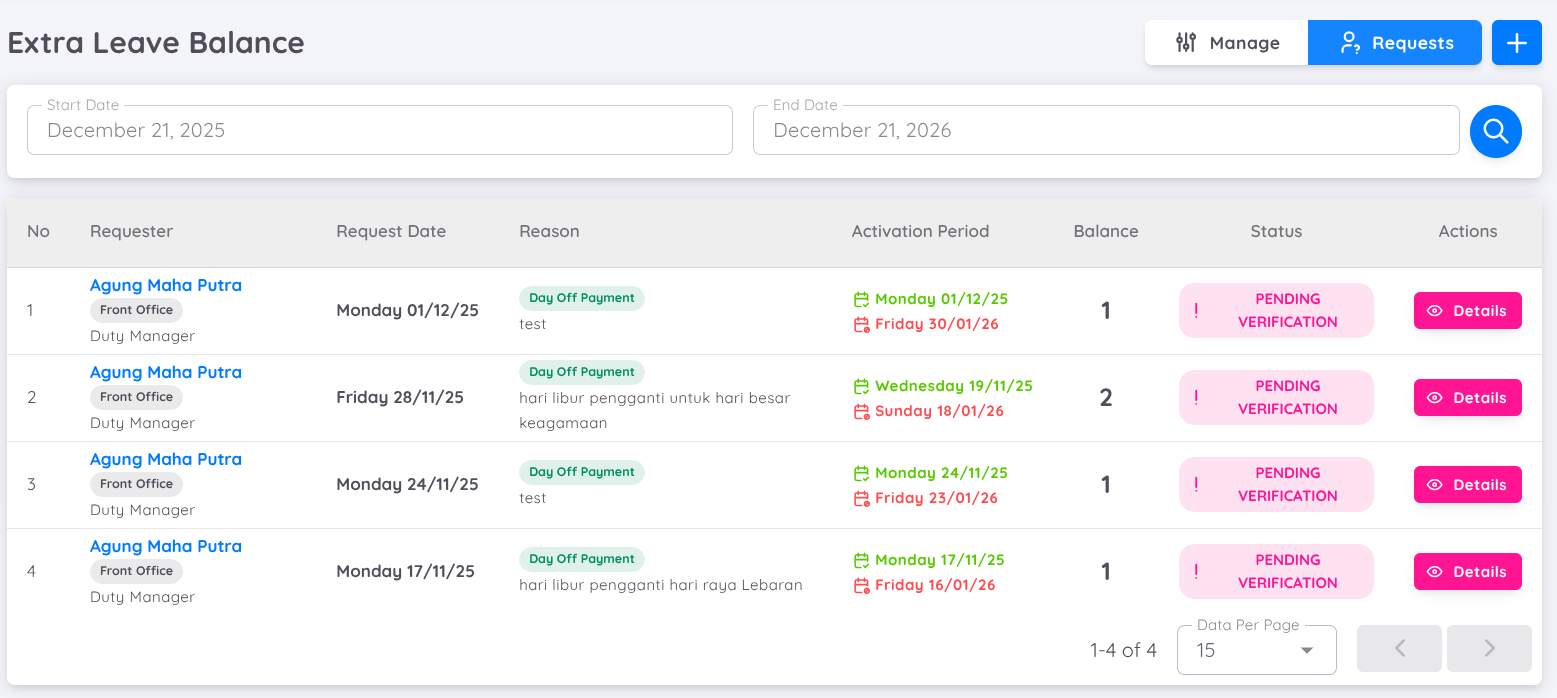This screenshot has height=698, width=1557.
Task: Click the exclamation icon in row 4 status badge
Action: (1197, 571)
